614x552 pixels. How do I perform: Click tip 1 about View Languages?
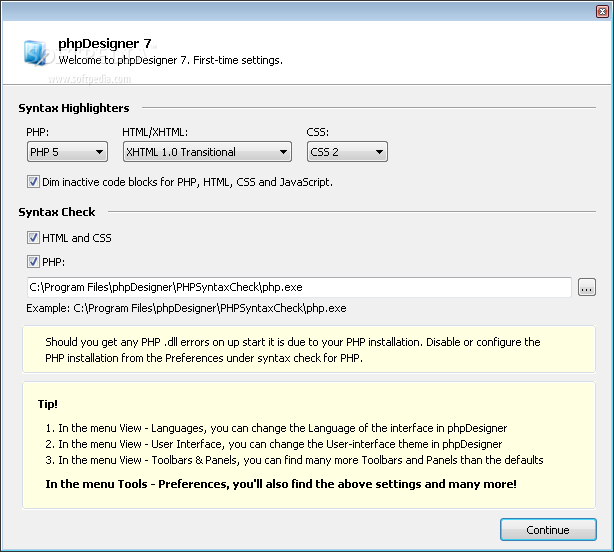coord(276,428)
